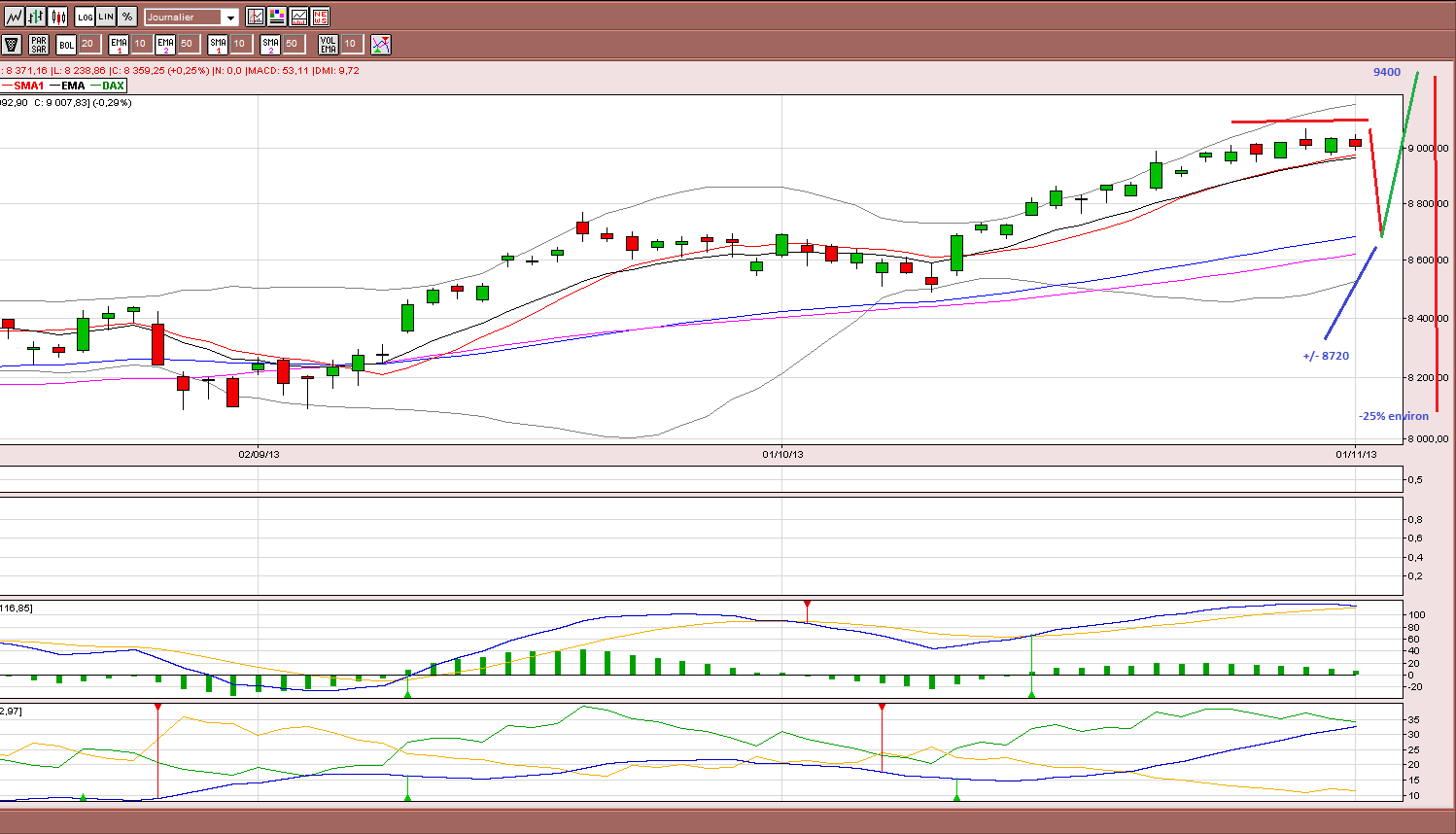Image resolution: width=1456 pixels, height=834 pixels.
Task: Click the DMI: 9,72 readout
Action: point(336,71)
